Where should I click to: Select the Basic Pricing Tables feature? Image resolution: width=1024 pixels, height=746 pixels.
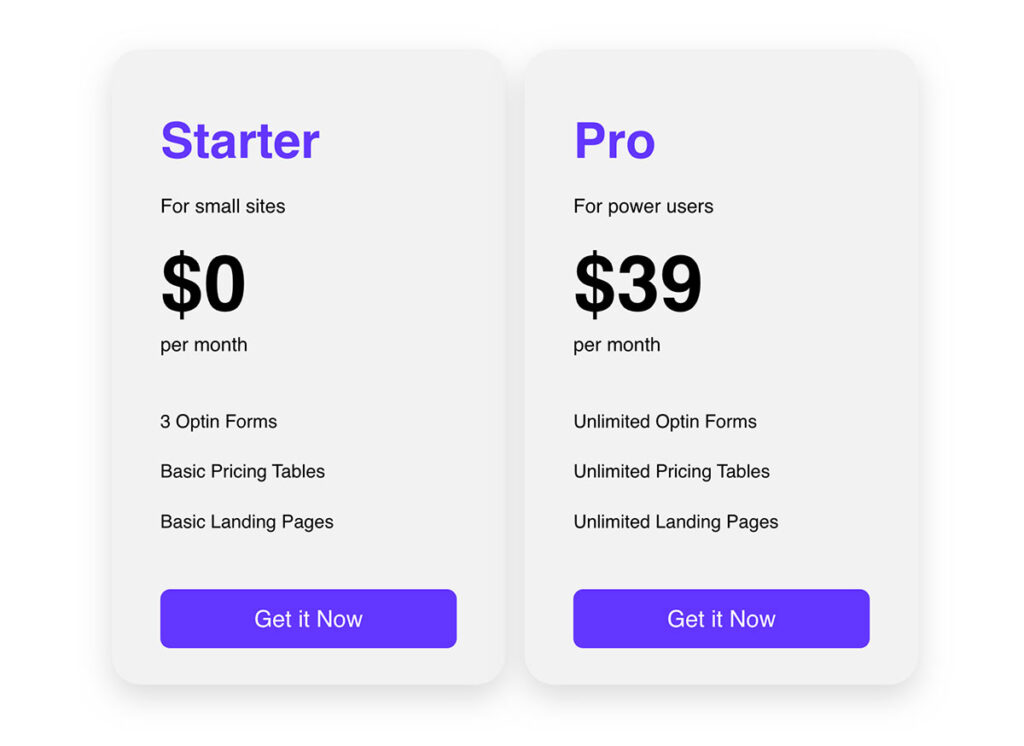click(242, 472)
